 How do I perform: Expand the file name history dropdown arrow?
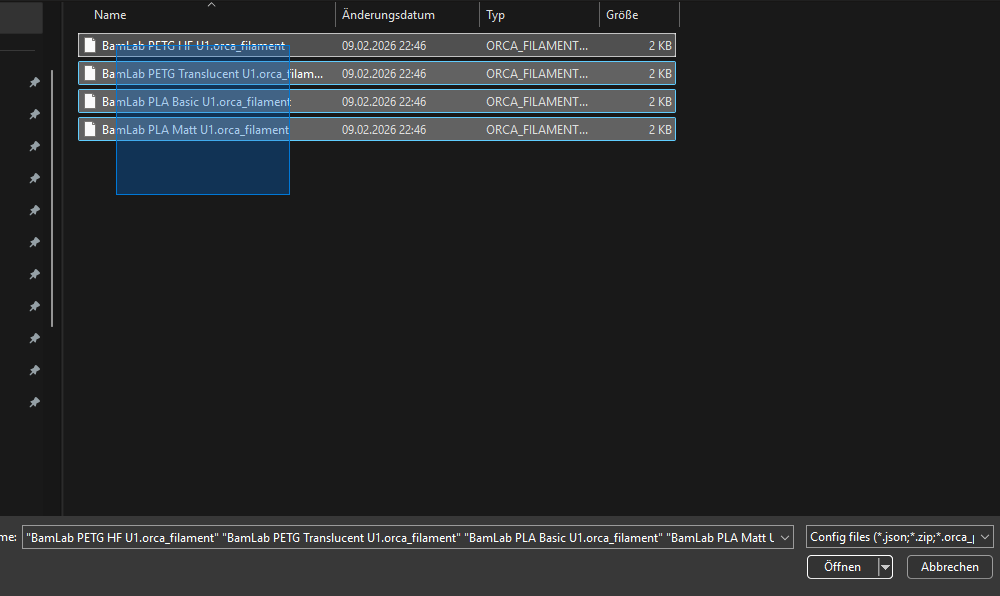tap(784, 538)
